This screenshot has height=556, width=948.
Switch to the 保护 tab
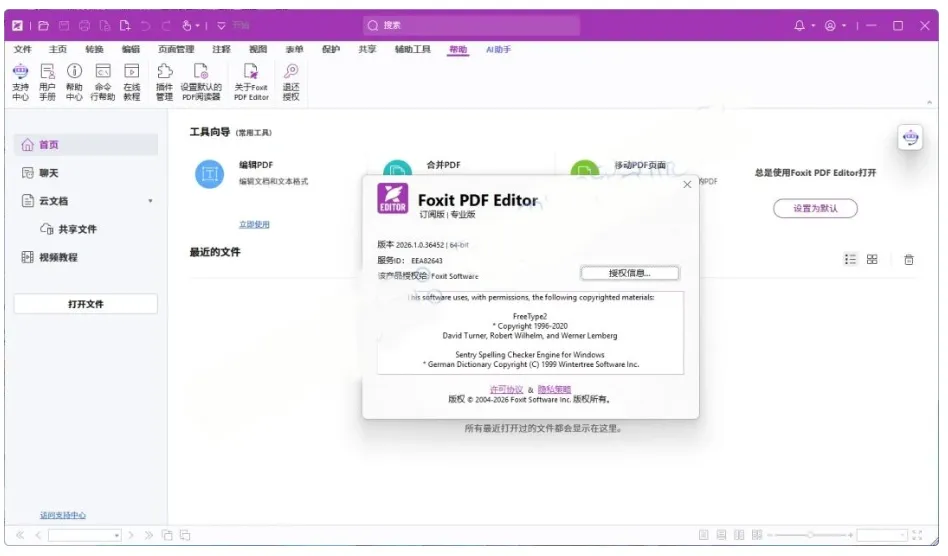pyautogui.click(x=331, y=49)
